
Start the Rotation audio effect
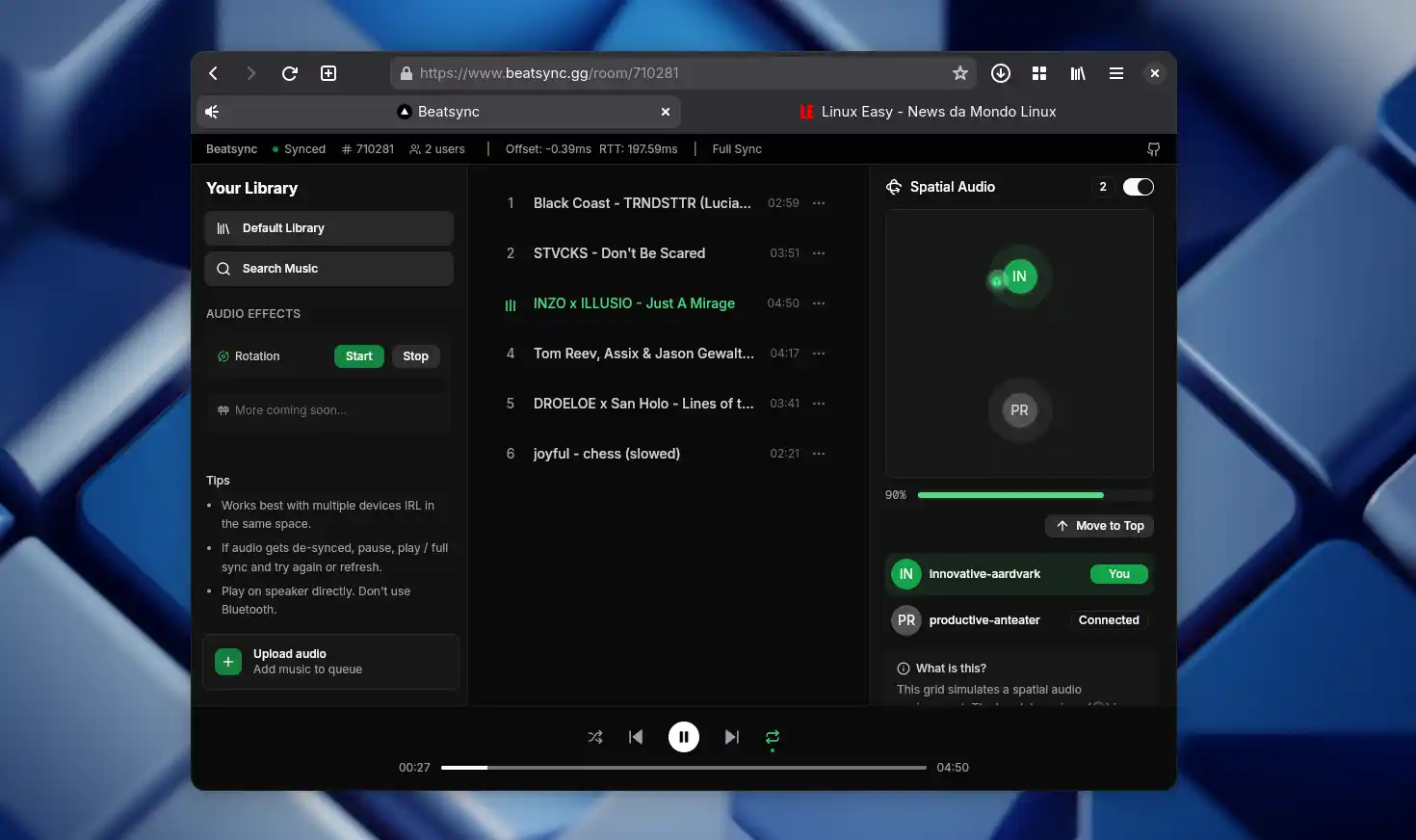[x=358, y=355]
